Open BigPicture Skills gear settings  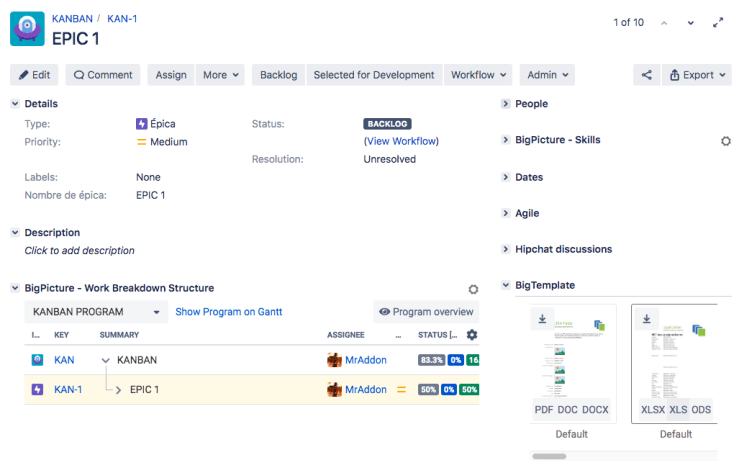pyautogui.click(x=726, y=141)
